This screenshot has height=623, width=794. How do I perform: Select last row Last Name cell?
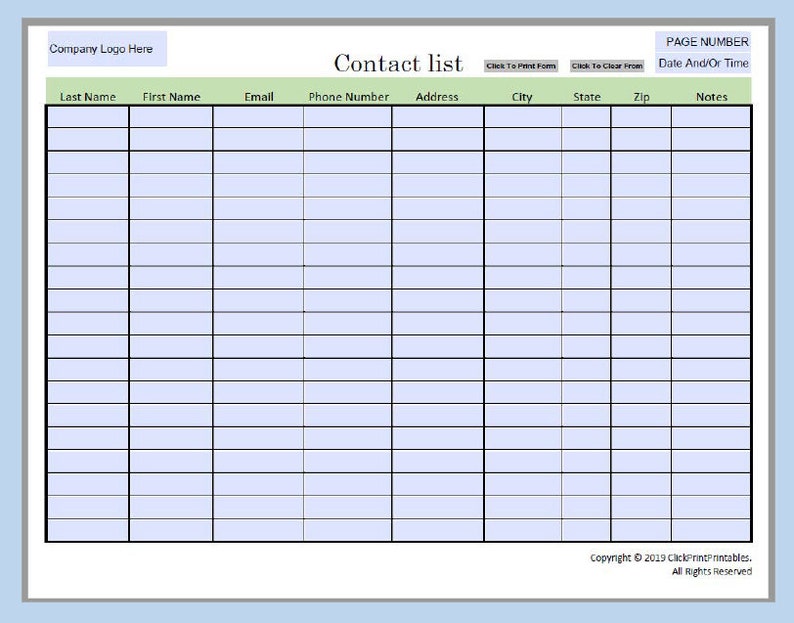(88, 530)
